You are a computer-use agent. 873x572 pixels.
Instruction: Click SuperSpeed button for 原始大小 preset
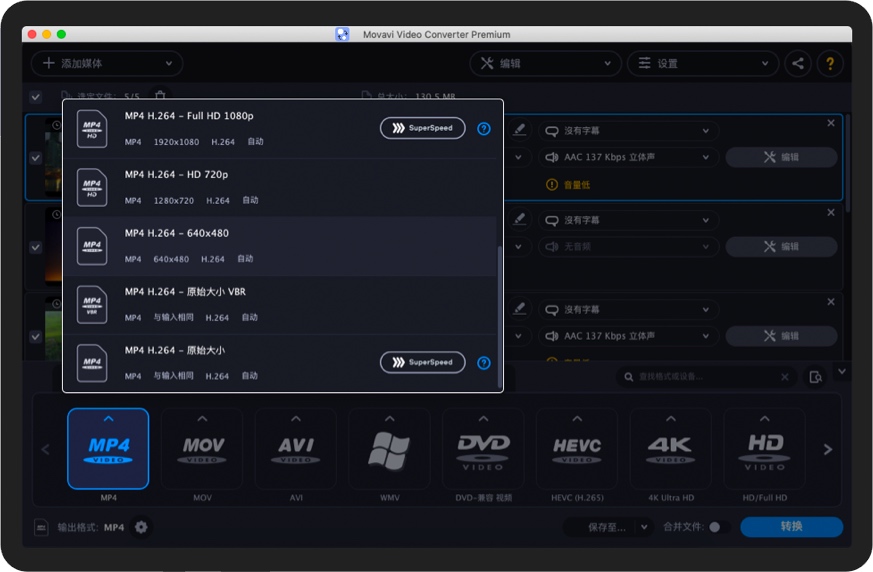[x=423, y=363]
